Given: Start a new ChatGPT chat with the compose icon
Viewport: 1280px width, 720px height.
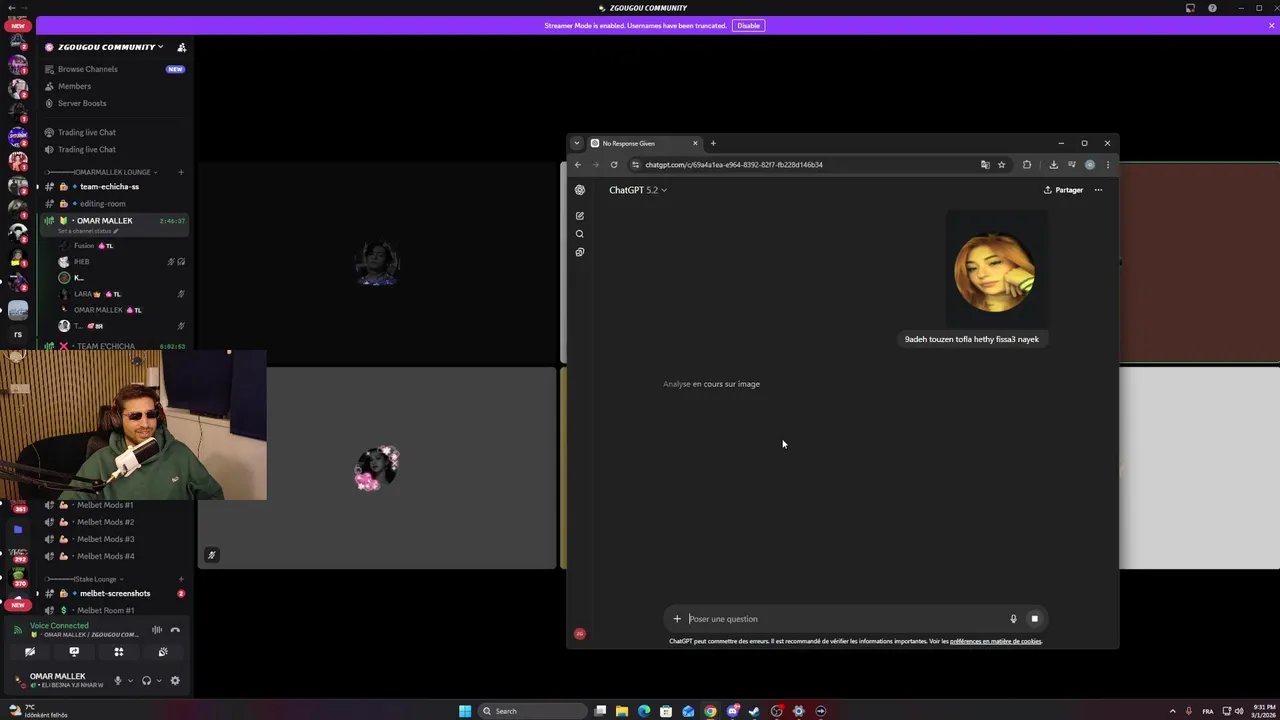Looking at the screenshot, I should 579,216.
